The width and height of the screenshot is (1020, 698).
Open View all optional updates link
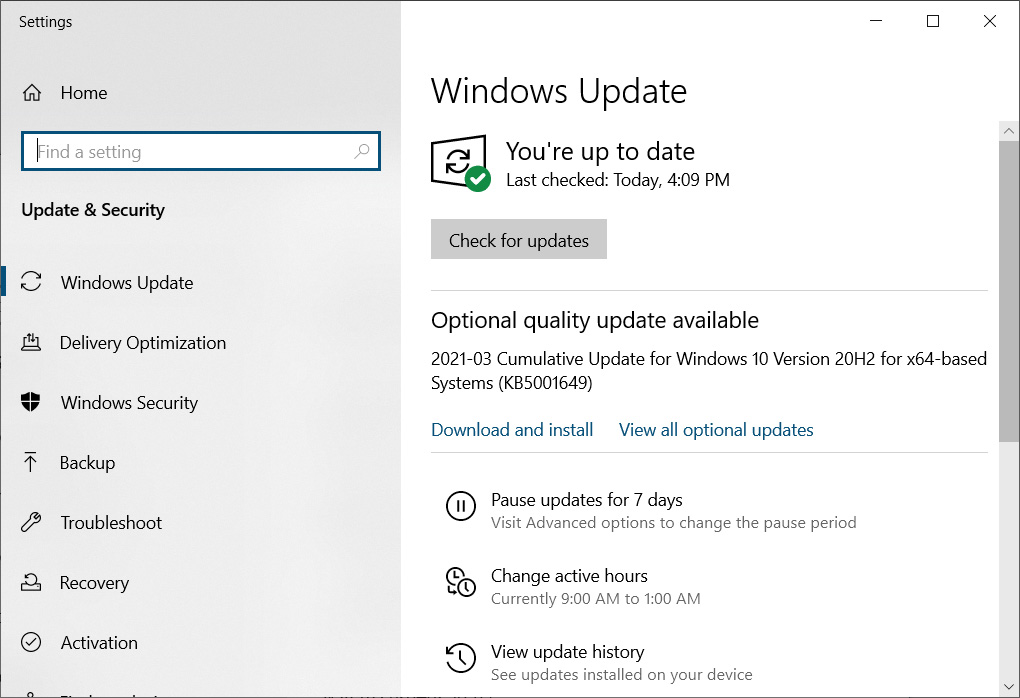[716, 430]
